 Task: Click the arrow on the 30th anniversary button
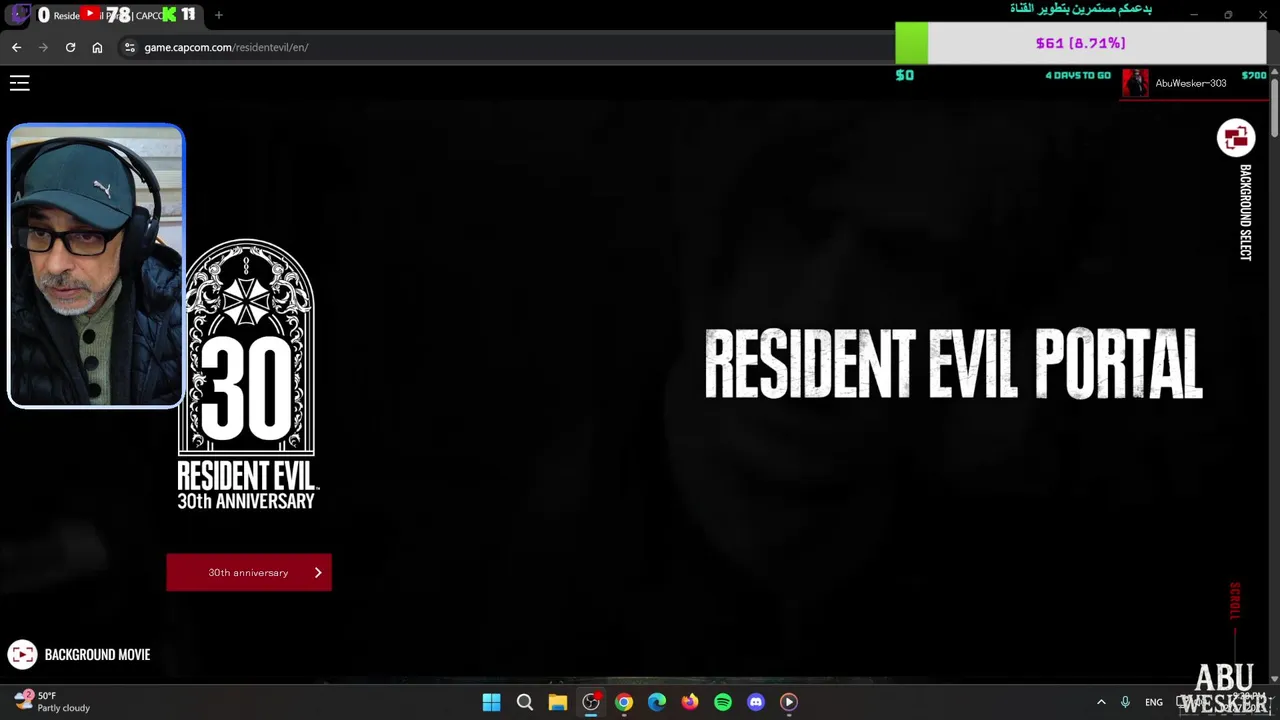[x=318, y=573]
